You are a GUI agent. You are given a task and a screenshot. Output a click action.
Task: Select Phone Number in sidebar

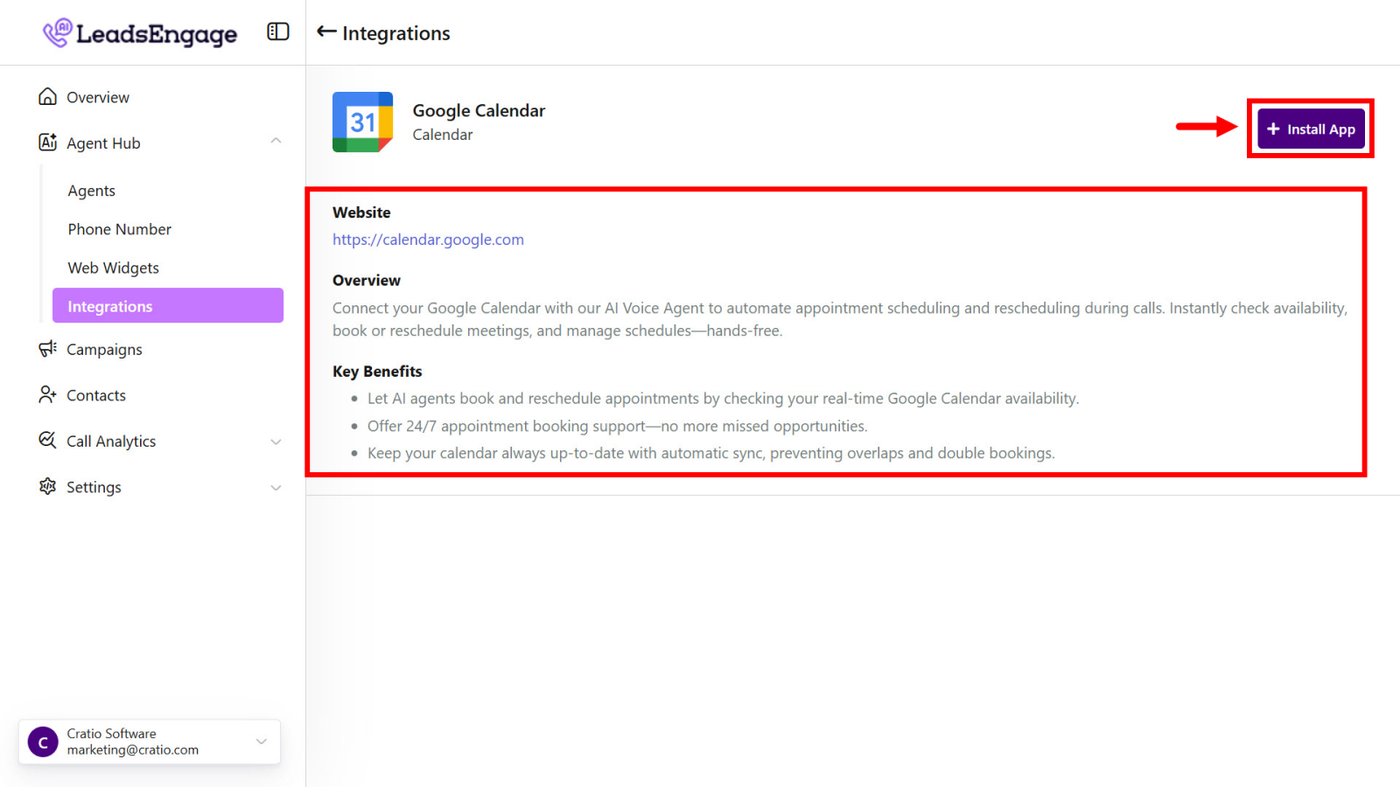tap(119, 229)
